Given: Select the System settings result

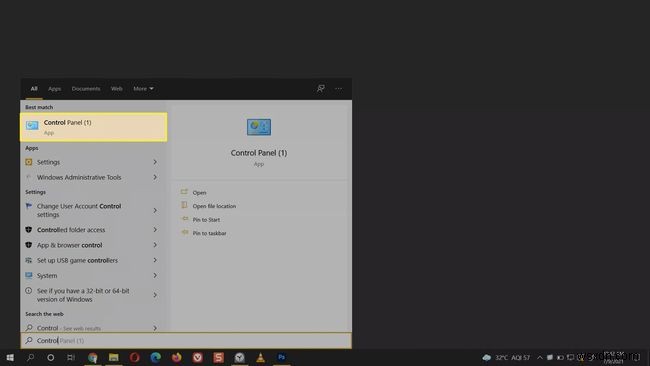Looking at the screenshot, I should [94, 276].
